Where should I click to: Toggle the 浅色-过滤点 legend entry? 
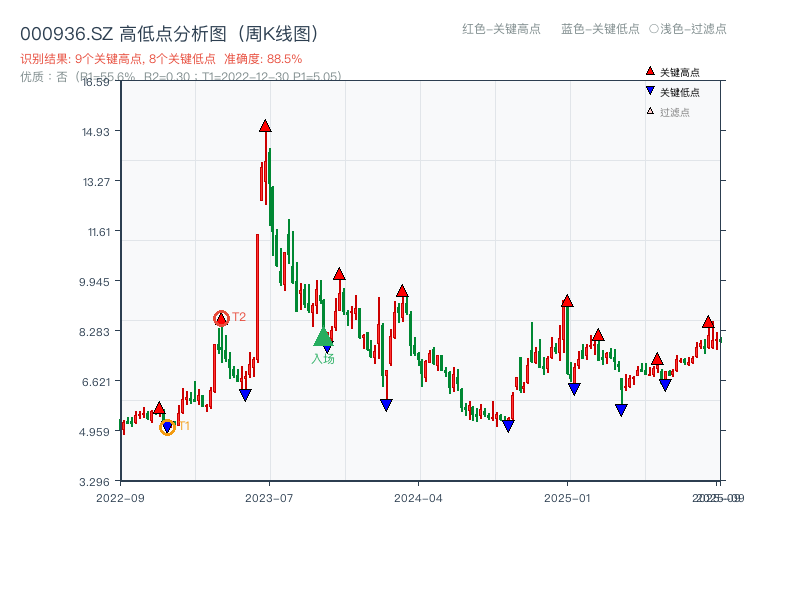[x=687, y=30]
